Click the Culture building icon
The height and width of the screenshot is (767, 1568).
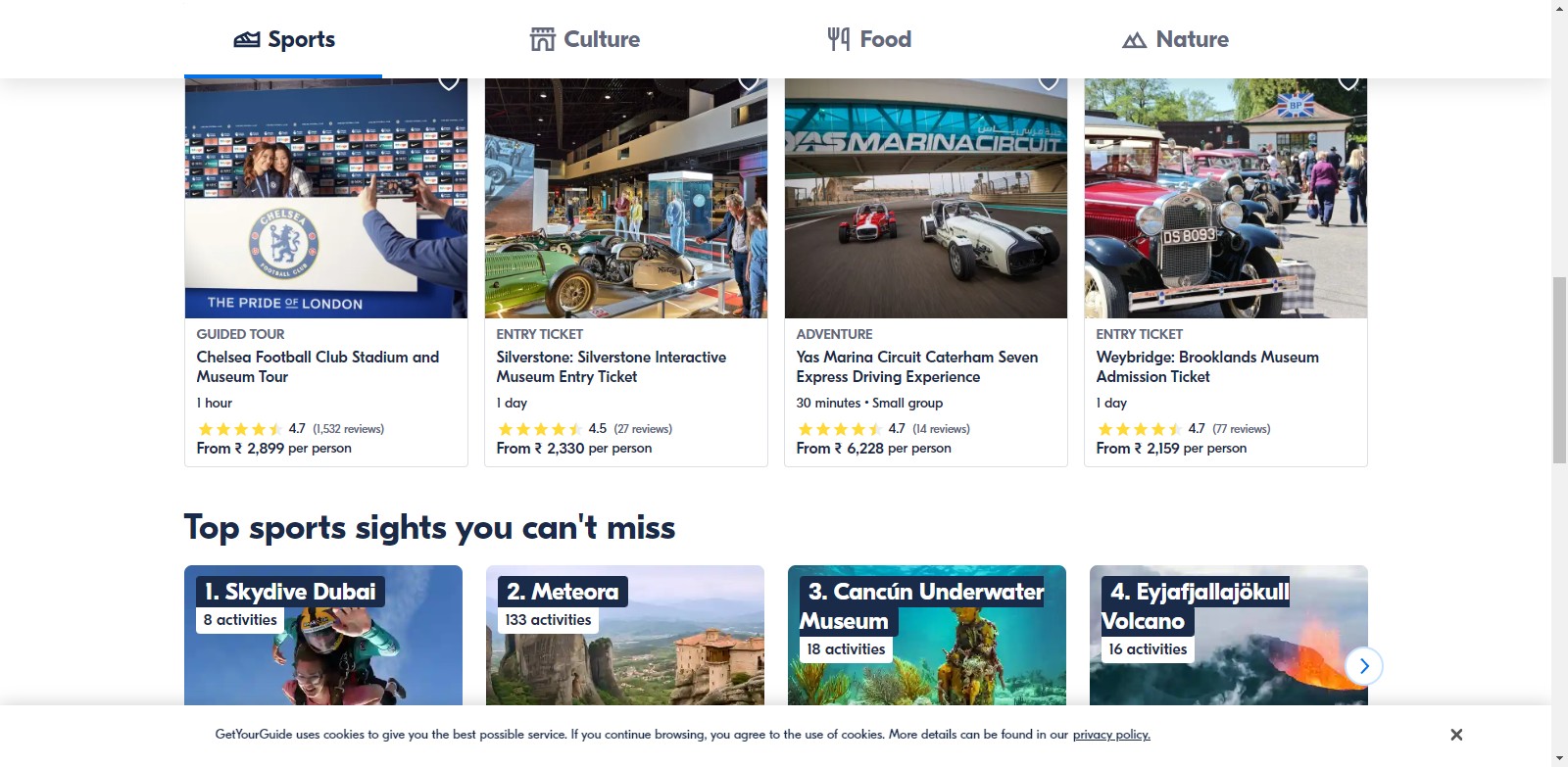pos(542,39)
